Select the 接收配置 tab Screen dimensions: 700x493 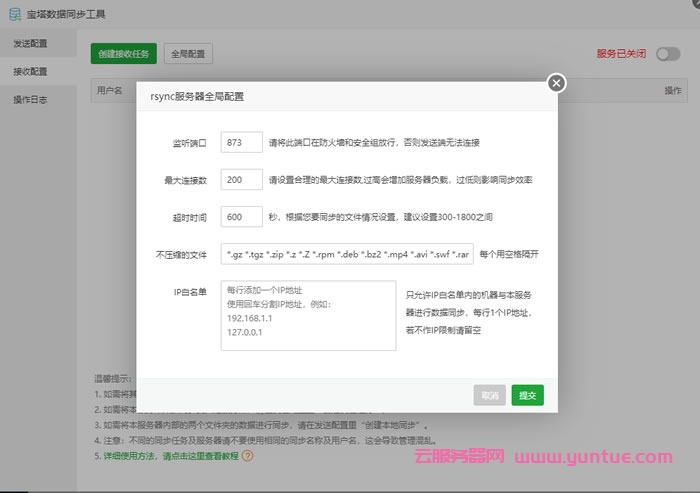point(30,72)
